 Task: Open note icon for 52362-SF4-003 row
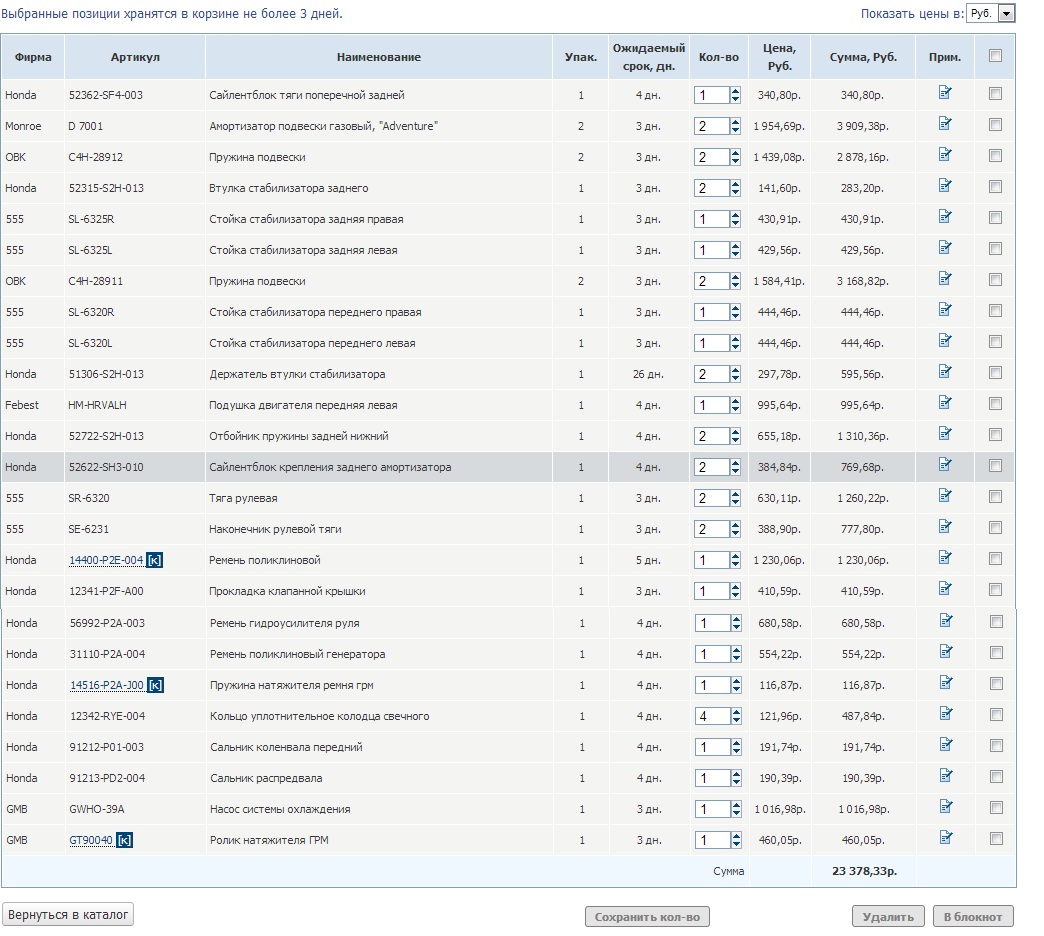pos(945,94)
